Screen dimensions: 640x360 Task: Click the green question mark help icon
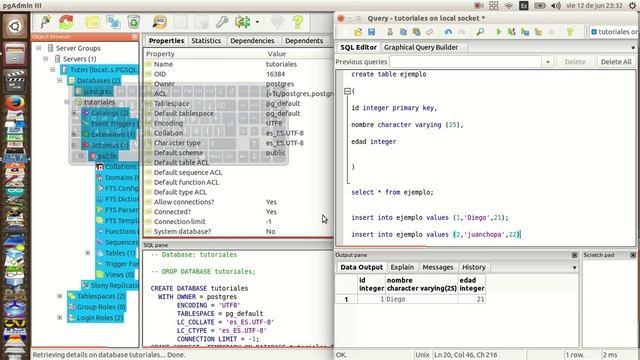pos(298,22)
